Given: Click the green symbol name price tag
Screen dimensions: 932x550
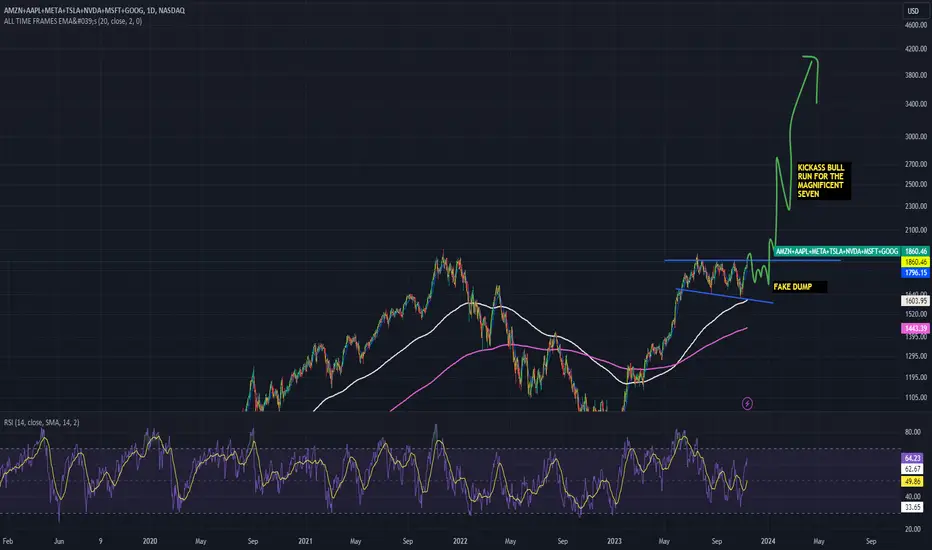Looking at the screenshot, I should click(837, 252).
